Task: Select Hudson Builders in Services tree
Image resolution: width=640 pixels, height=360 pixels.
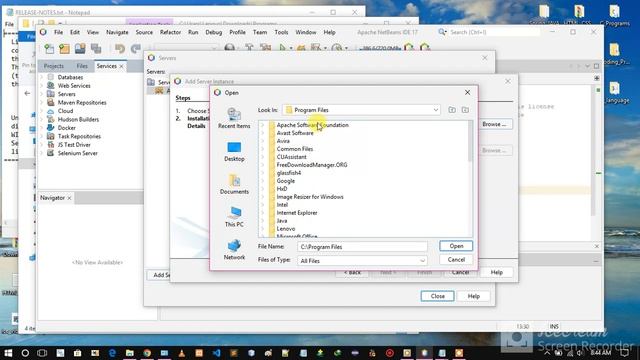Action: (x=78, y=120)
